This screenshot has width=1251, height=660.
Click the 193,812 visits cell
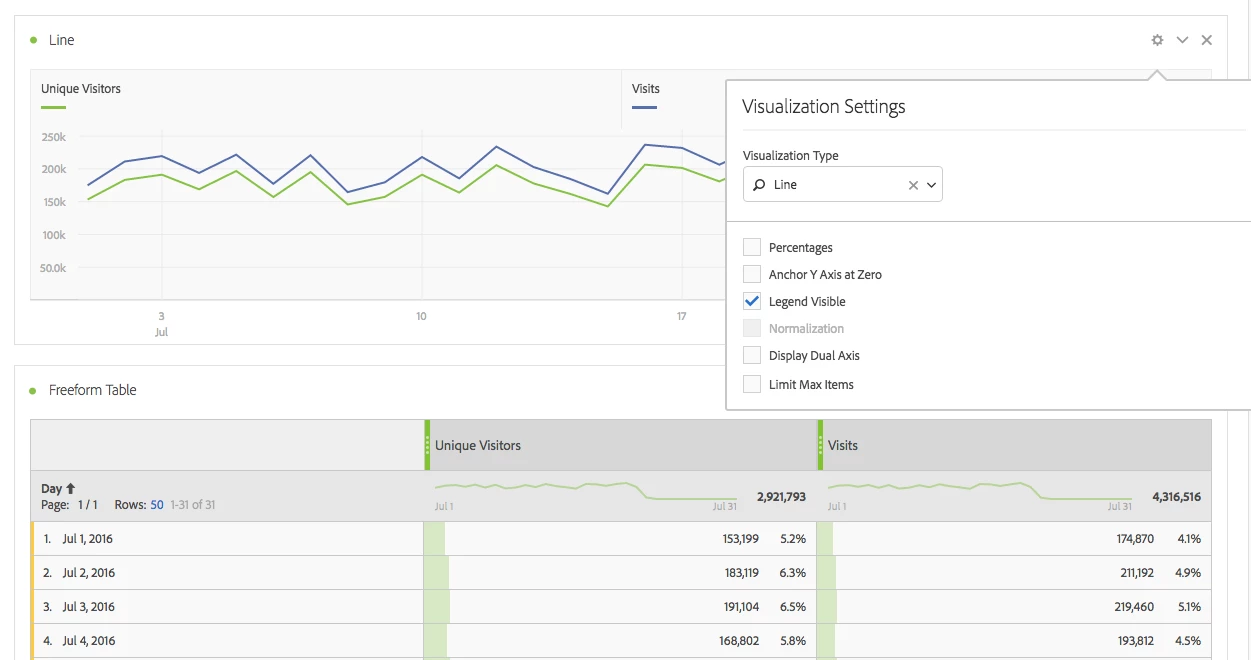pos(1136,641)
